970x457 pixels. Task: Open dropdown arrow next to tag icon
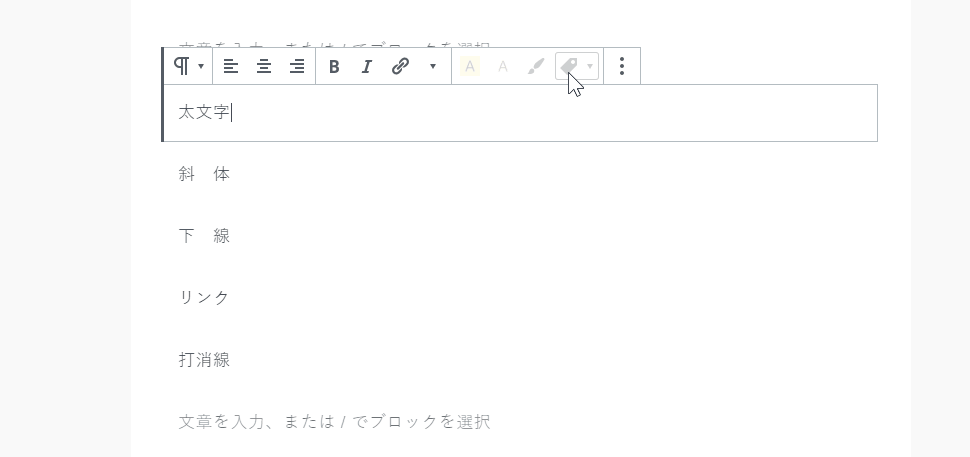tap(590, 66)
